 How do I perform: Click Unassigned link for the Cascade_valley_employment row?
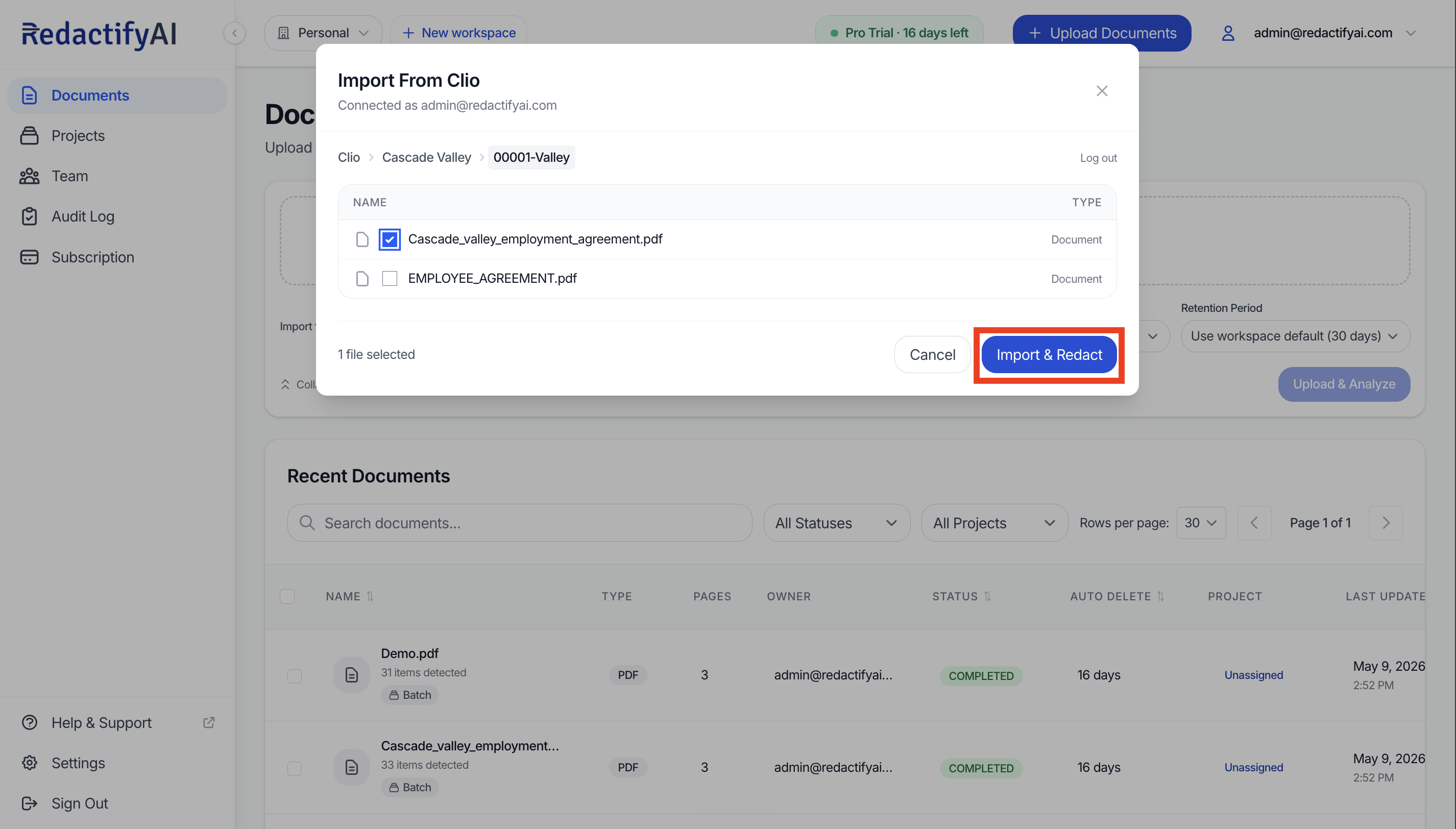click(1253, 767)
